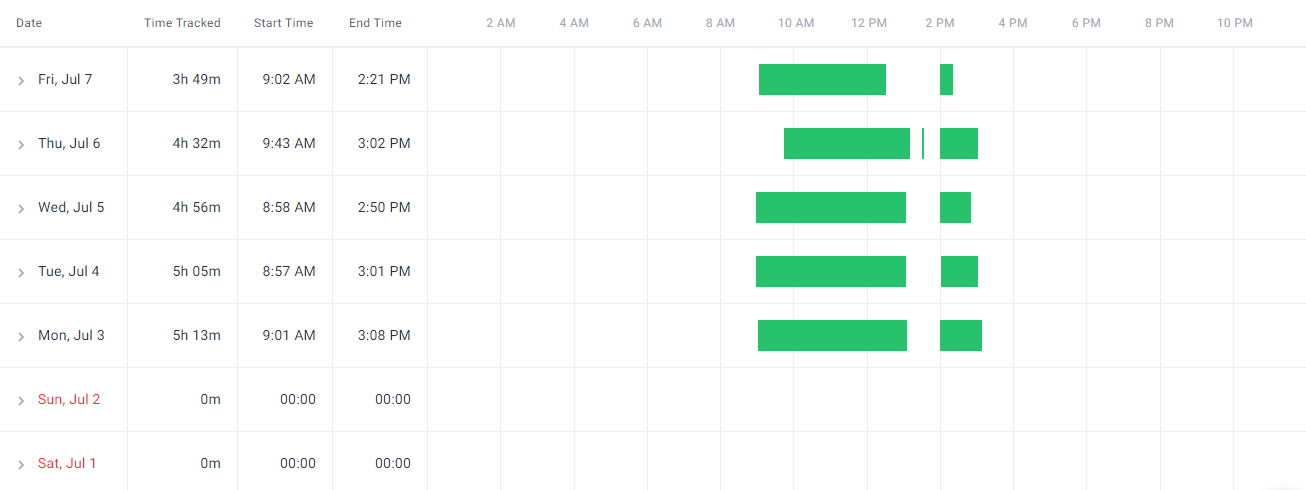Click the 2 AM timeline hour label
Image resolution: width=1306 pixels, height=490 pixels.
coord(501,23)
